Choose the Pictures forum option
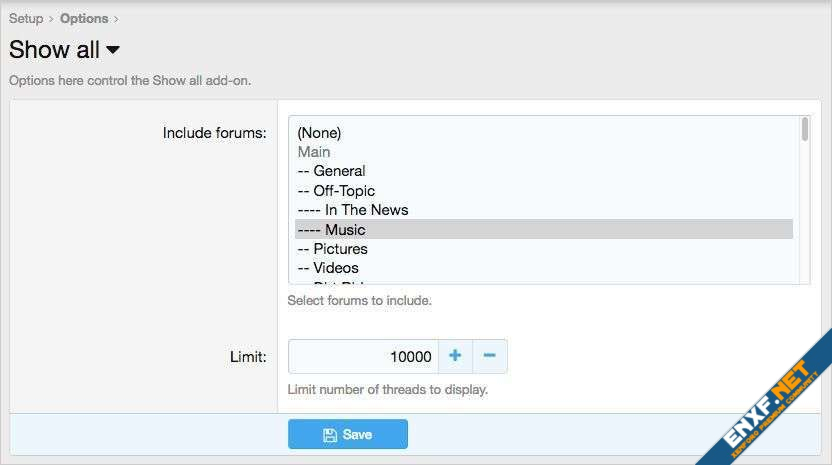This screenshot has width=832, height=465. coord(333,249)
